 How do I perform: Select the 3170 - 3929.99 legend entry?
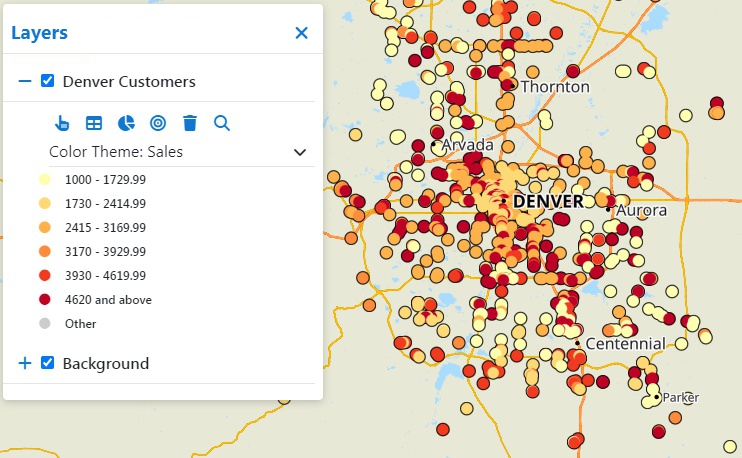(105, 252)
